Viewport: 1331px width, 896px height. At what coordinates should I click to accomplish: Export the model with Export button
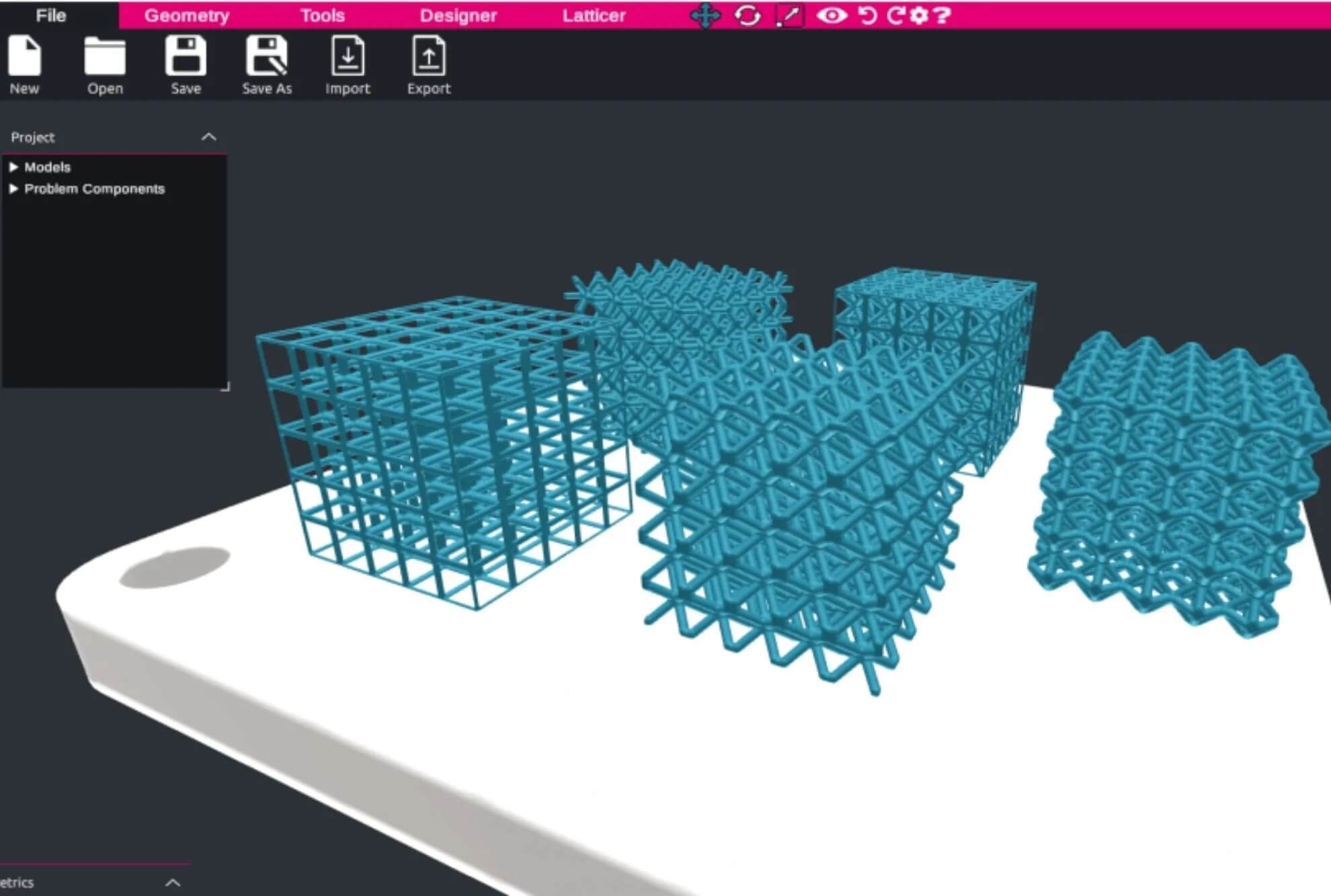[x=429, y=56]
